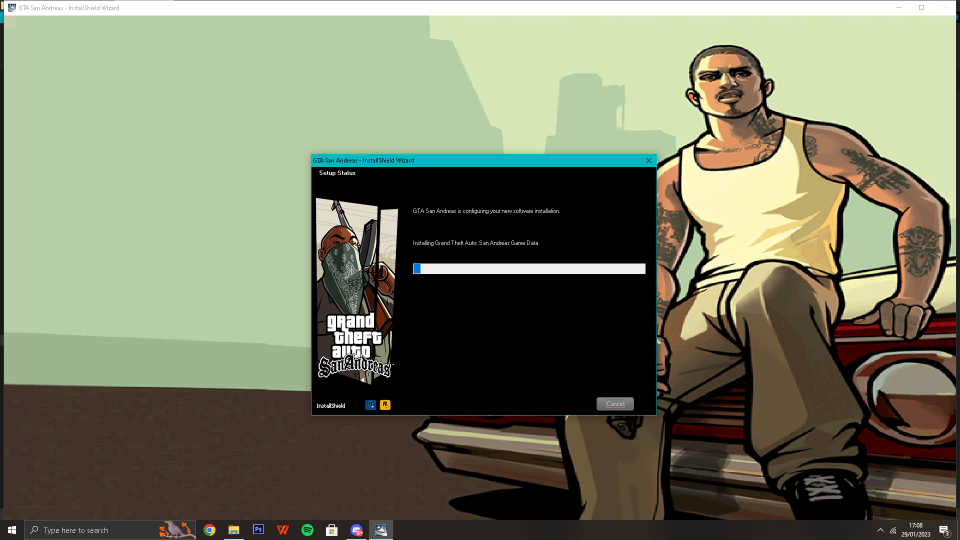The image size is (960, 540).
Task: Click the 'Installing Grand Theft Auto: San Andreas Game Data' text
Action: click(x=475, y=243)
